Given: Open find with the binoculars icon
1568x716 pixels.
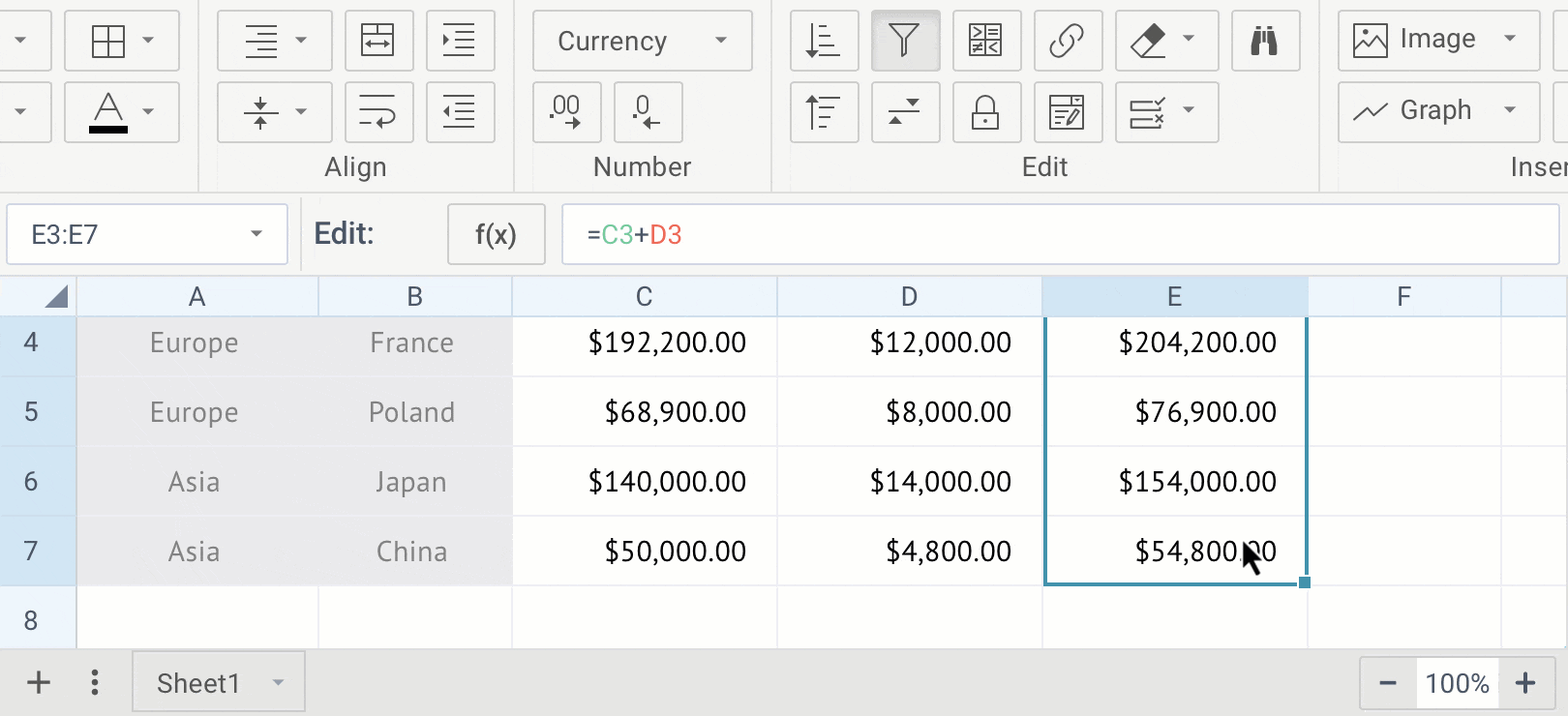Looking at the screenshot, I should click(1264, 41).
